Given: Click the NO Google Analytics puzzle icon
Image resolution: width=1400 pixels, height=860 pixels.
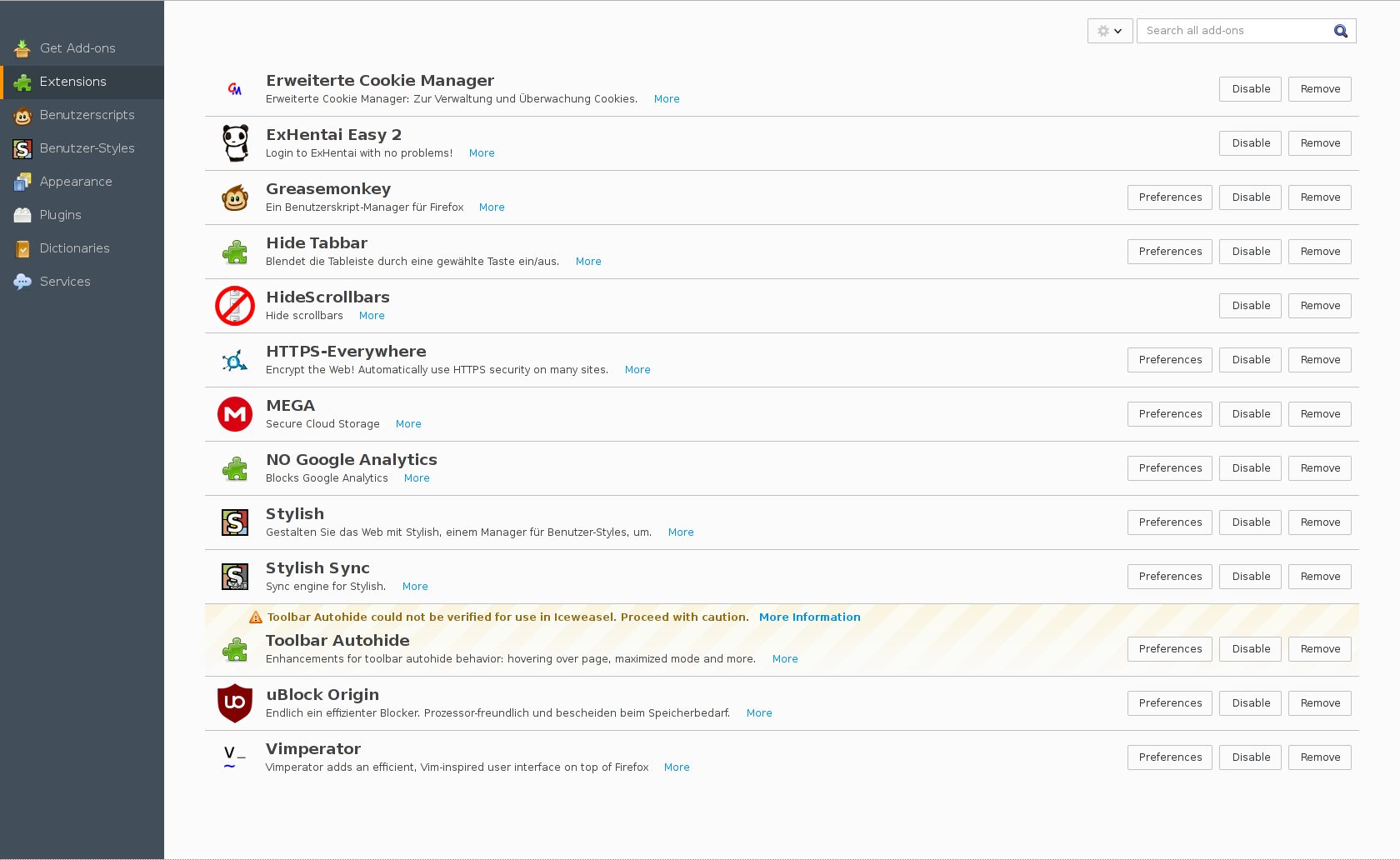Looking at the screenshot, I should (x=235, y=468).
